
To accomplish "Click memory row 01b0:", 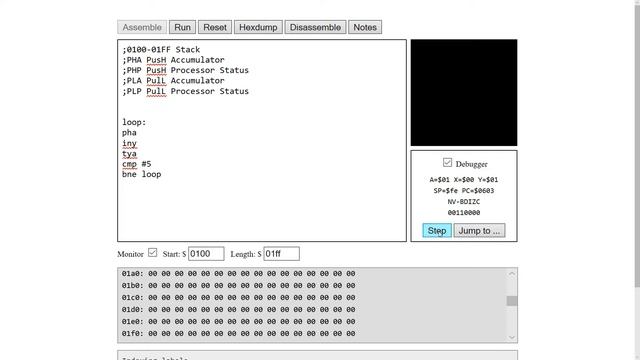I will coord(238,286).
